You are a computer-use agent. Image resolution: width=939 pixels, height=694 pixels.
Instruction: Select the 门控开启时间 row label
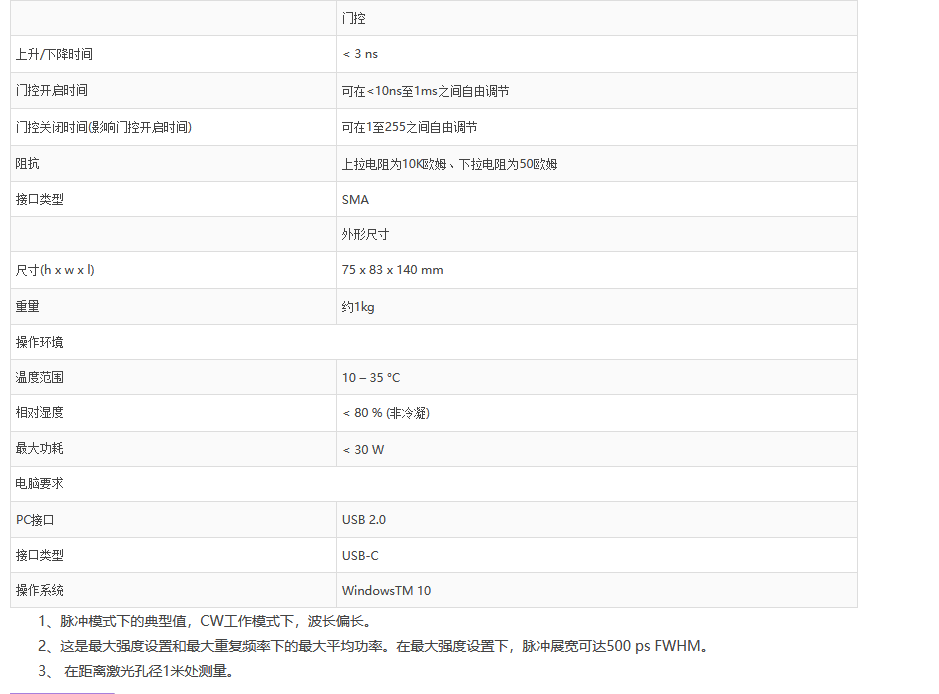(x=52, y=90)
